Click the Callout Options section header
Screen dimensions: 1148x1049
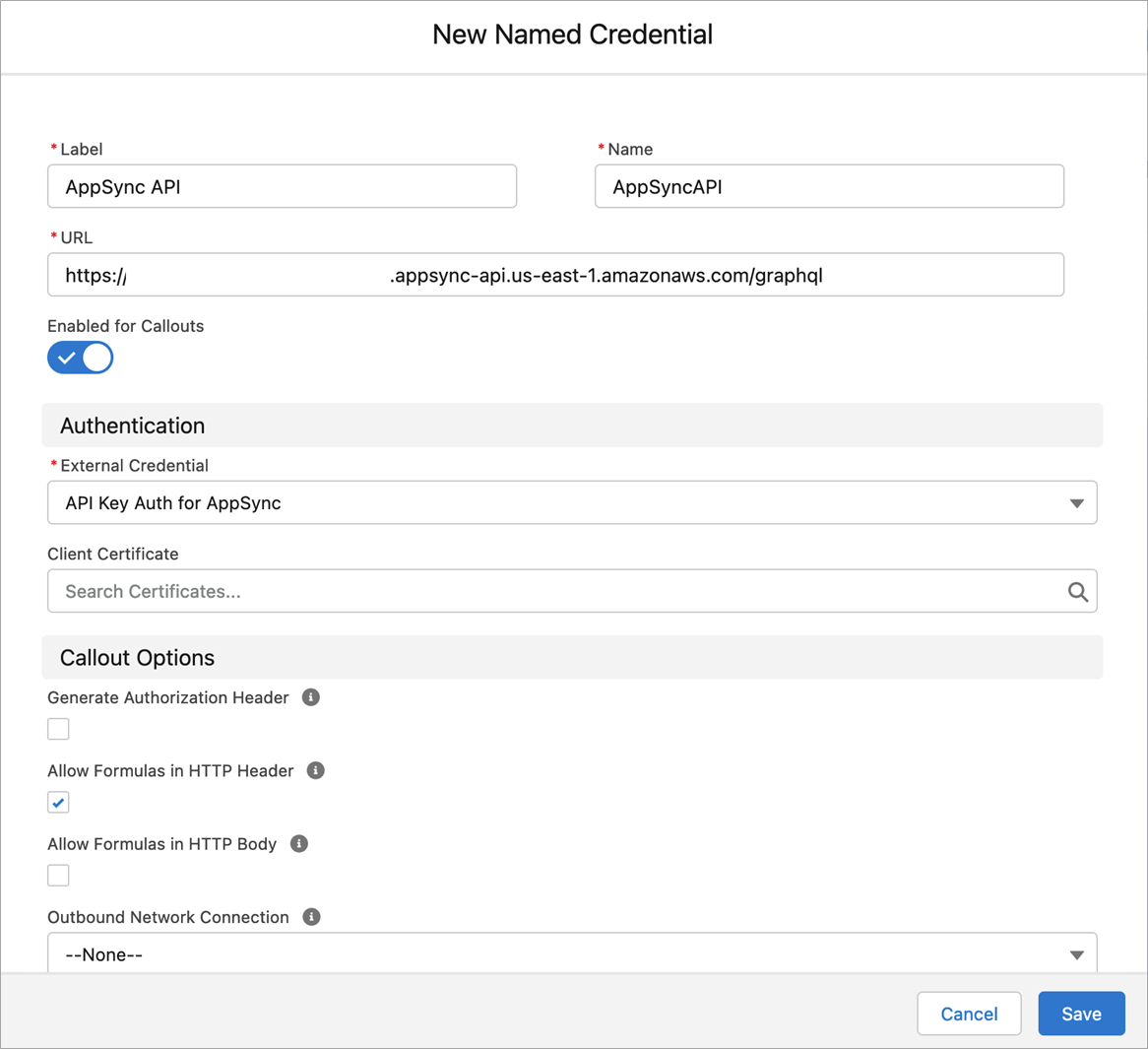[x=572, y=658]
